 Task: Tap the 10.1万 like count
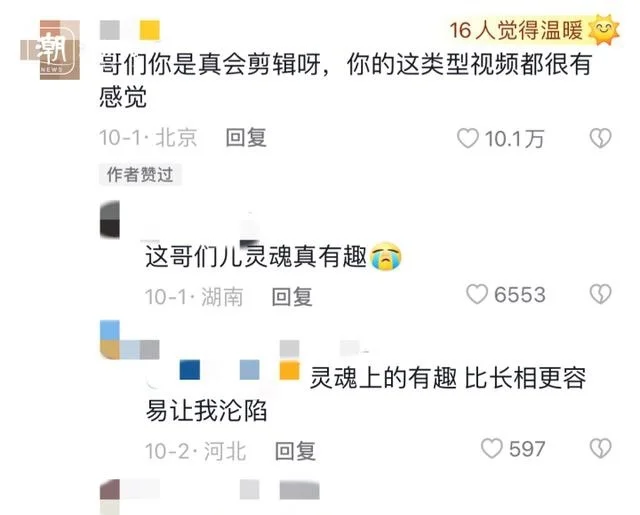(x=514, y=139)
